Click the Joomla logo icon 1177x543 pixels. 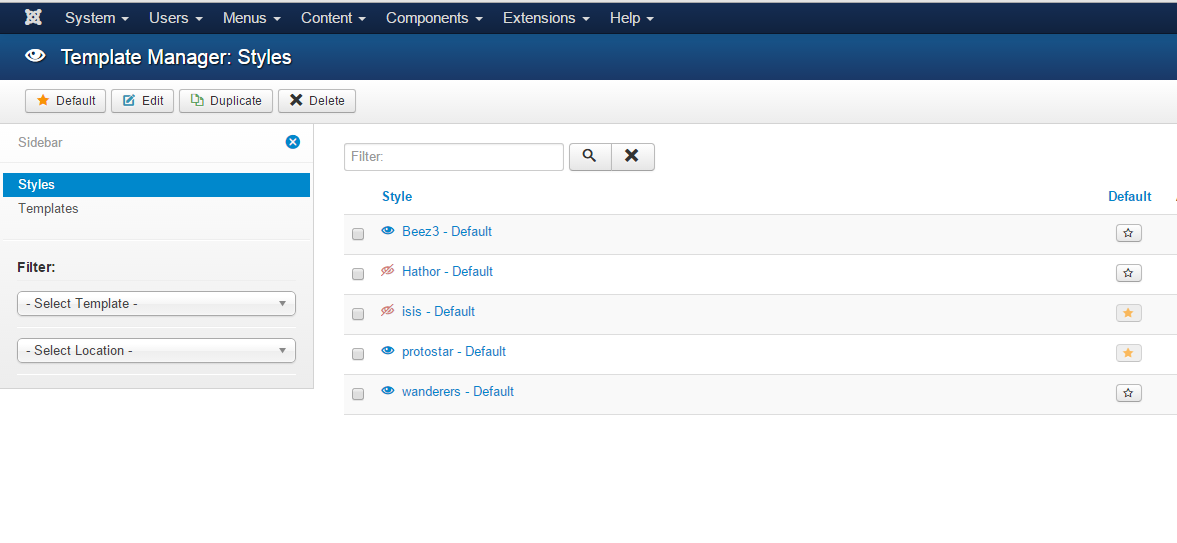pyautogui.click(x=33, y=17)
